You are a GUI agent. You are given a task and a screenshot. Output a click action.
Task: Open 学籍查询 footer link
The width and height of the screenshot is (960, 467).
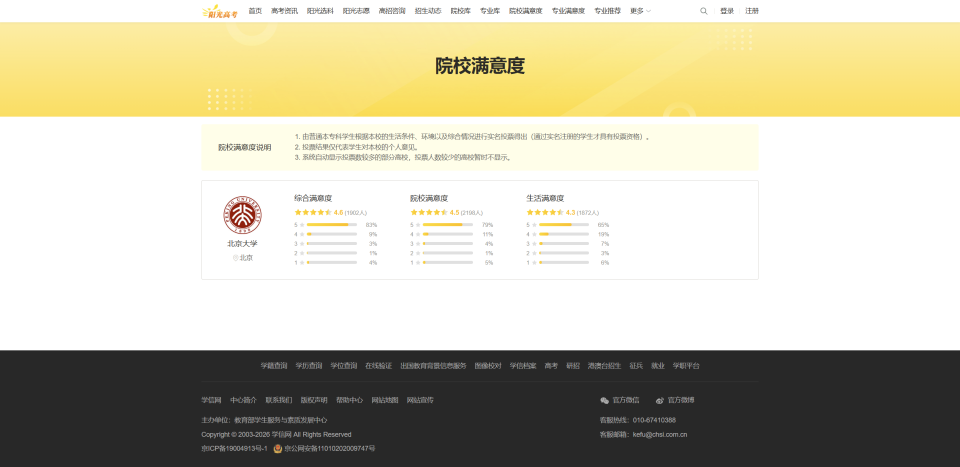tap(274, 366)
